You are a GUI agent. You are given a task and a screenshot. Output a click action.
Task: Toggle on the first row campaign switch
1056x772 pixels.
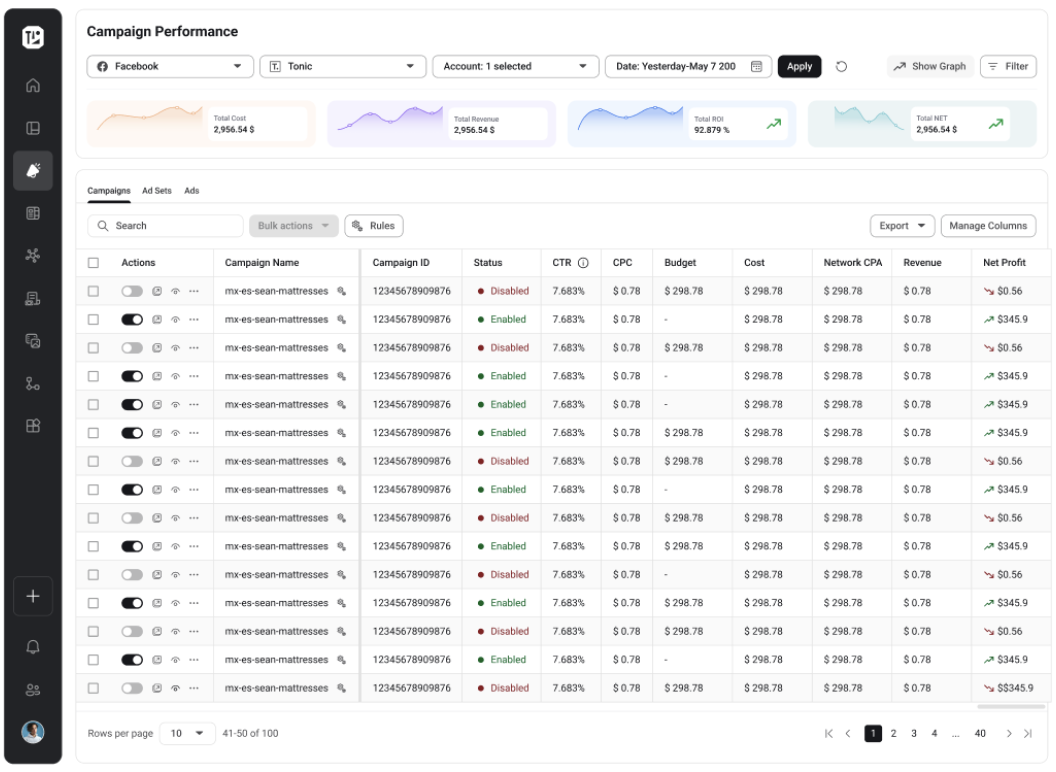[132, 291]
